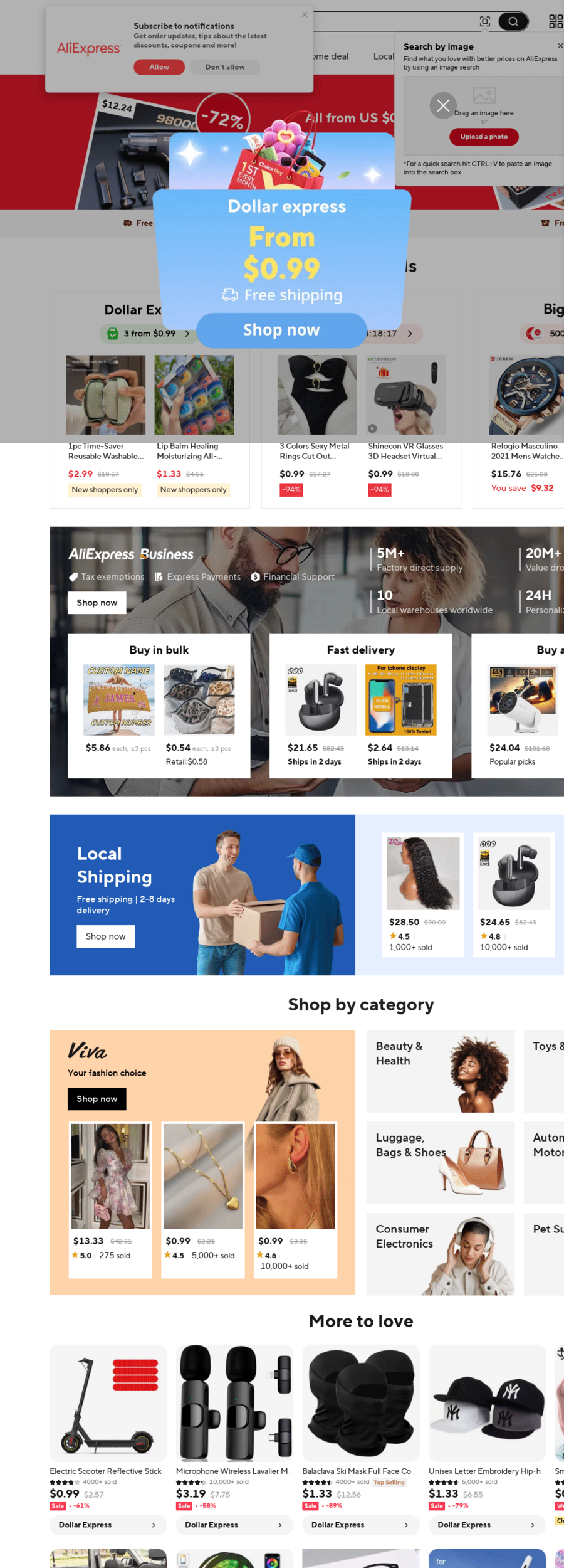Click Upload a photo button

click(484, 137)
